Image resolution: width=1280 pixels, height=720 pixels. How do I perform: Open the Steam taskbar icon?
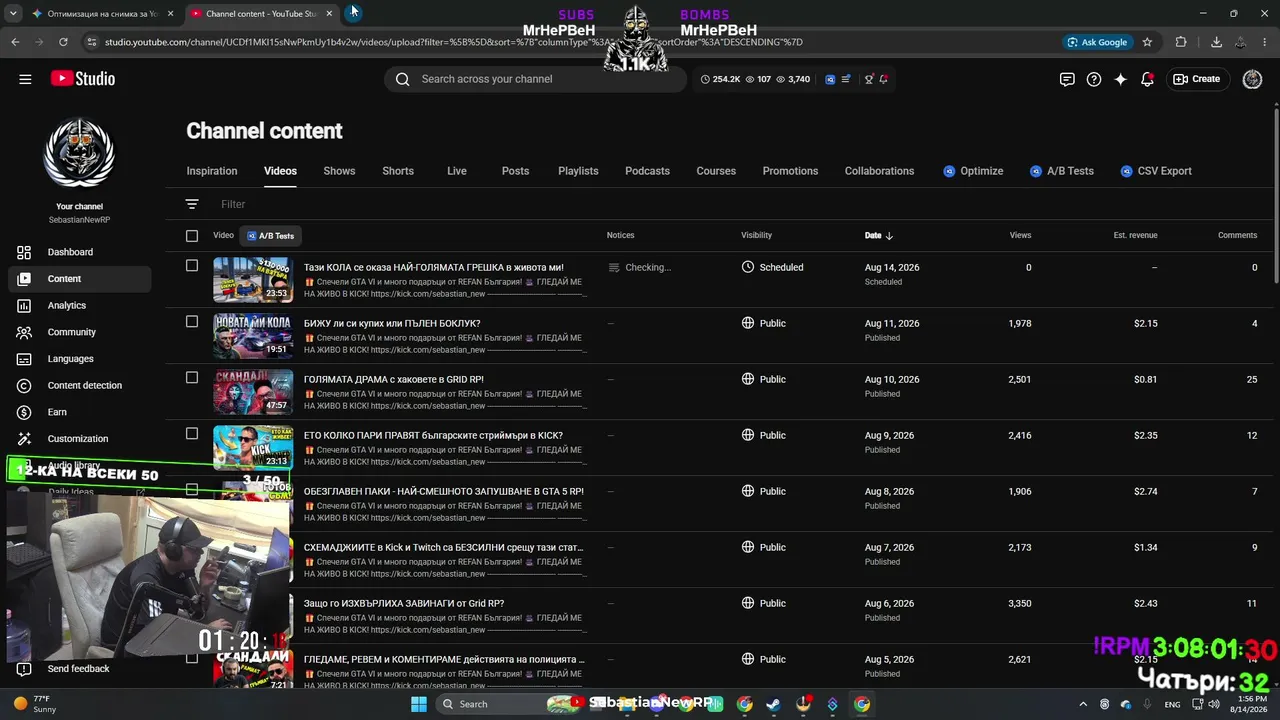click(774, 704)
